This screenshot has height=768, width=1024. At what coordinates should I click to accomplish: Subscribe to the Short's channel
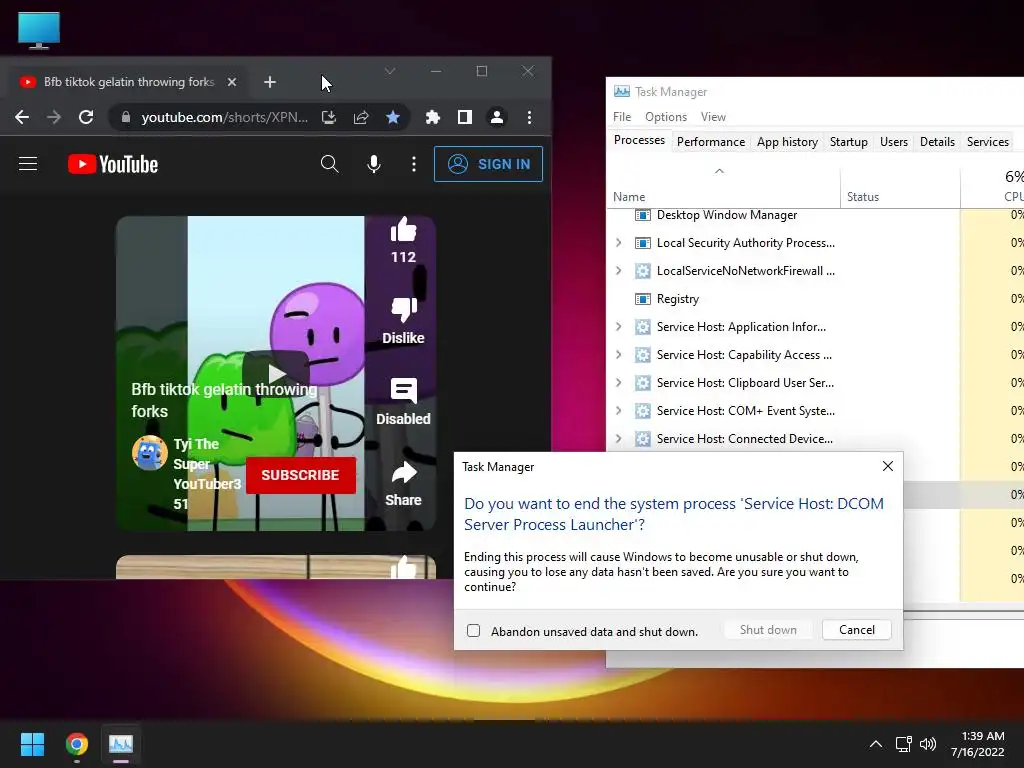point(300,475)
